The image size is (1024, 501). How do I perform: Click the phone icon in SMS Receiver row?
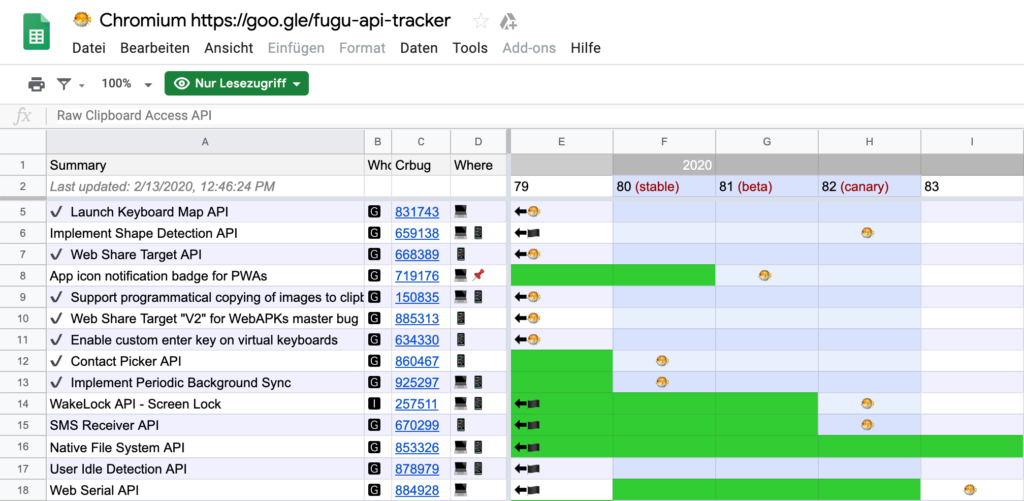pos(461,425)
